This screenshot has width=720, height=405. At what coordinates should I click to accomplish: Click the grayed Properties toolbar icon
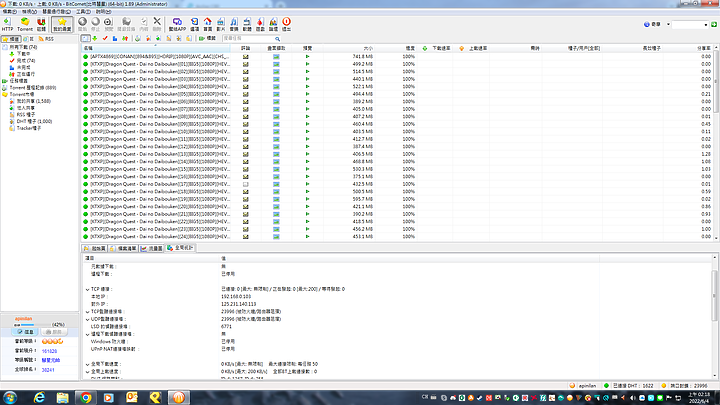point(144,24)
